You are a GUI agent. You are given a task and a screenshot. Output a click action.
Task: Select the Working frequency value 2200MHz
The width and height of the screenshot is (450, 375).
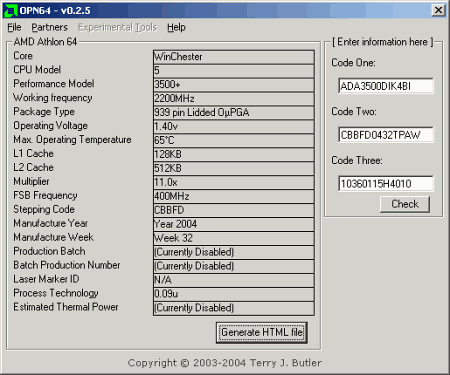[x=234, y=99]
